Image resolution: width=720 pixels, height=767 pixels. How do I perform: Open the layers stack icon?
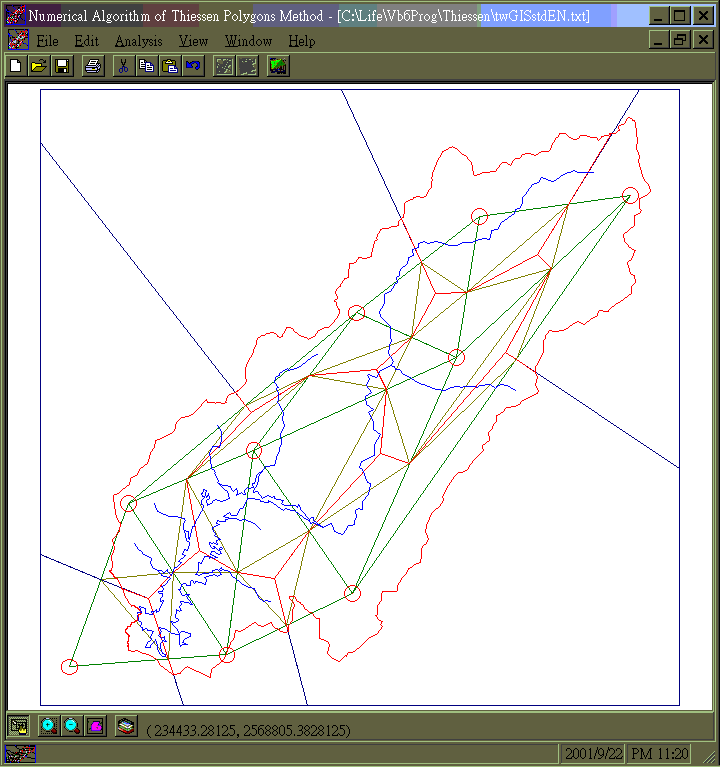click(x=126, y=726)
